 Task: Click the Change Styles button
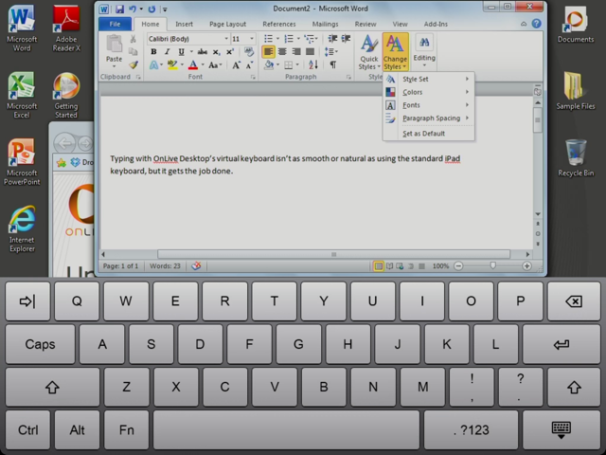click(x=395, y=52)
